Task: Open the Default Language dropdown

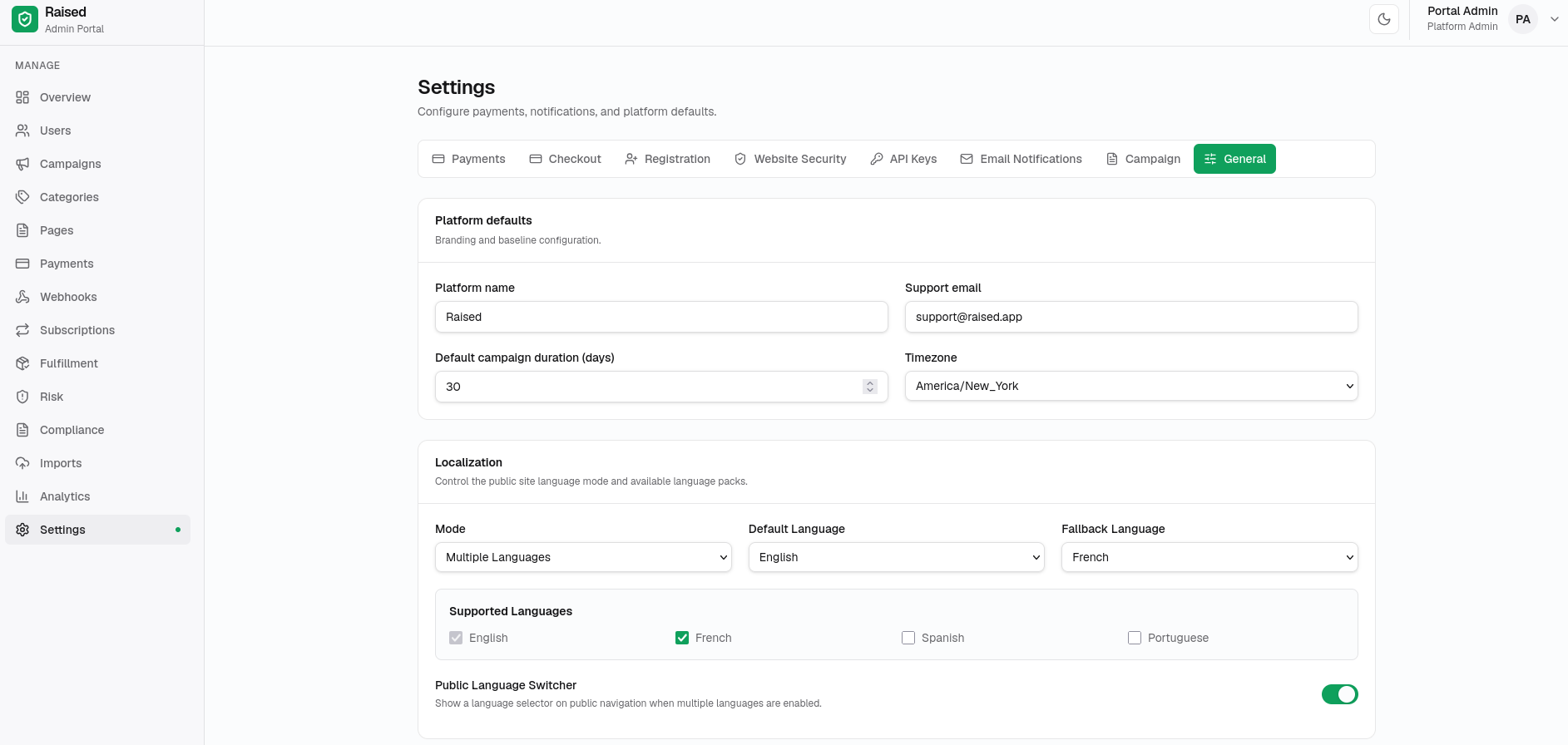Action: point(897,557)
